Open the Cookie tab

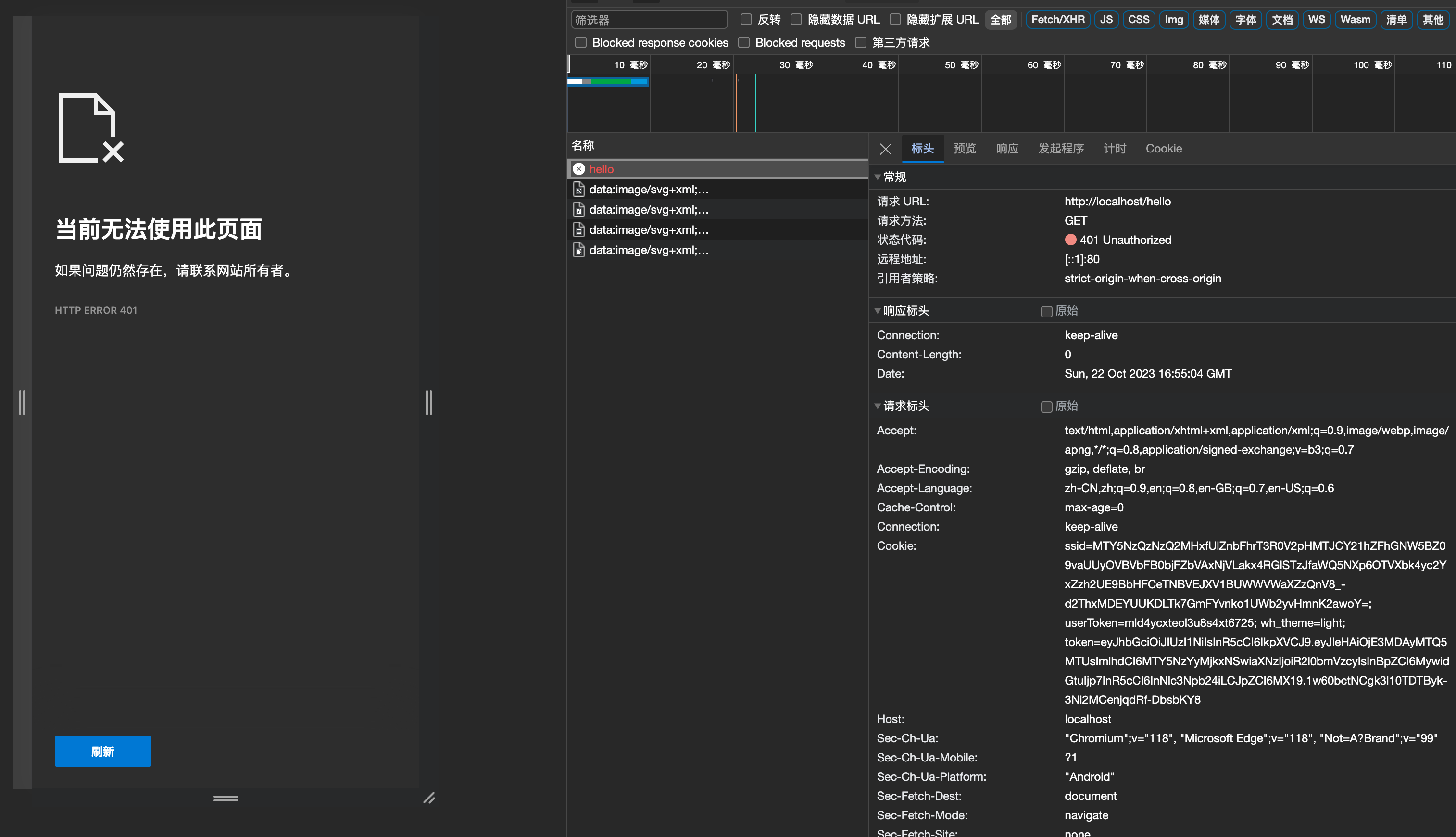click(1164, 149)
